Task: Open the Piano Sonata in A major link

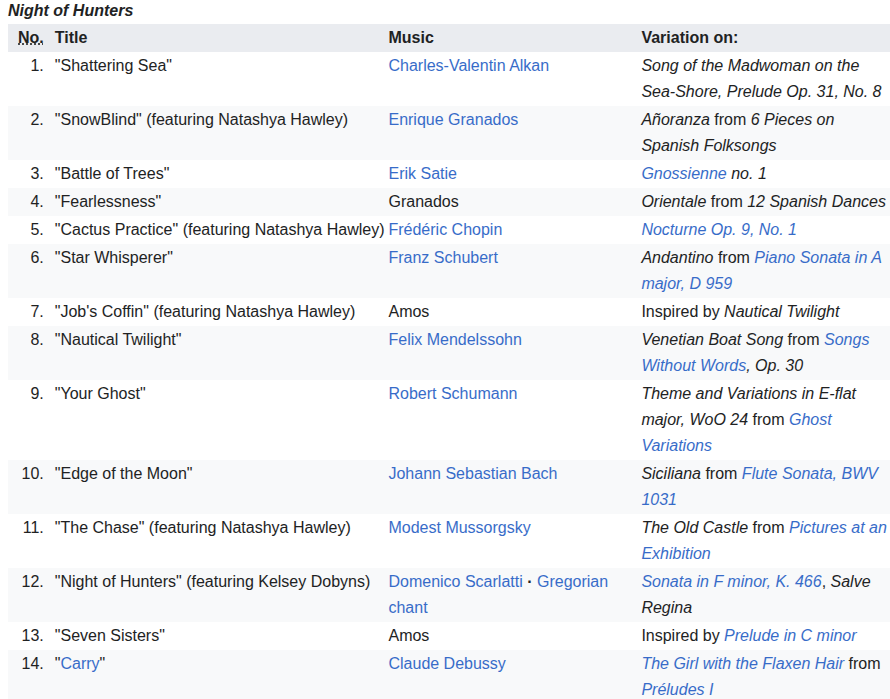Action: (x=817, y=258)
